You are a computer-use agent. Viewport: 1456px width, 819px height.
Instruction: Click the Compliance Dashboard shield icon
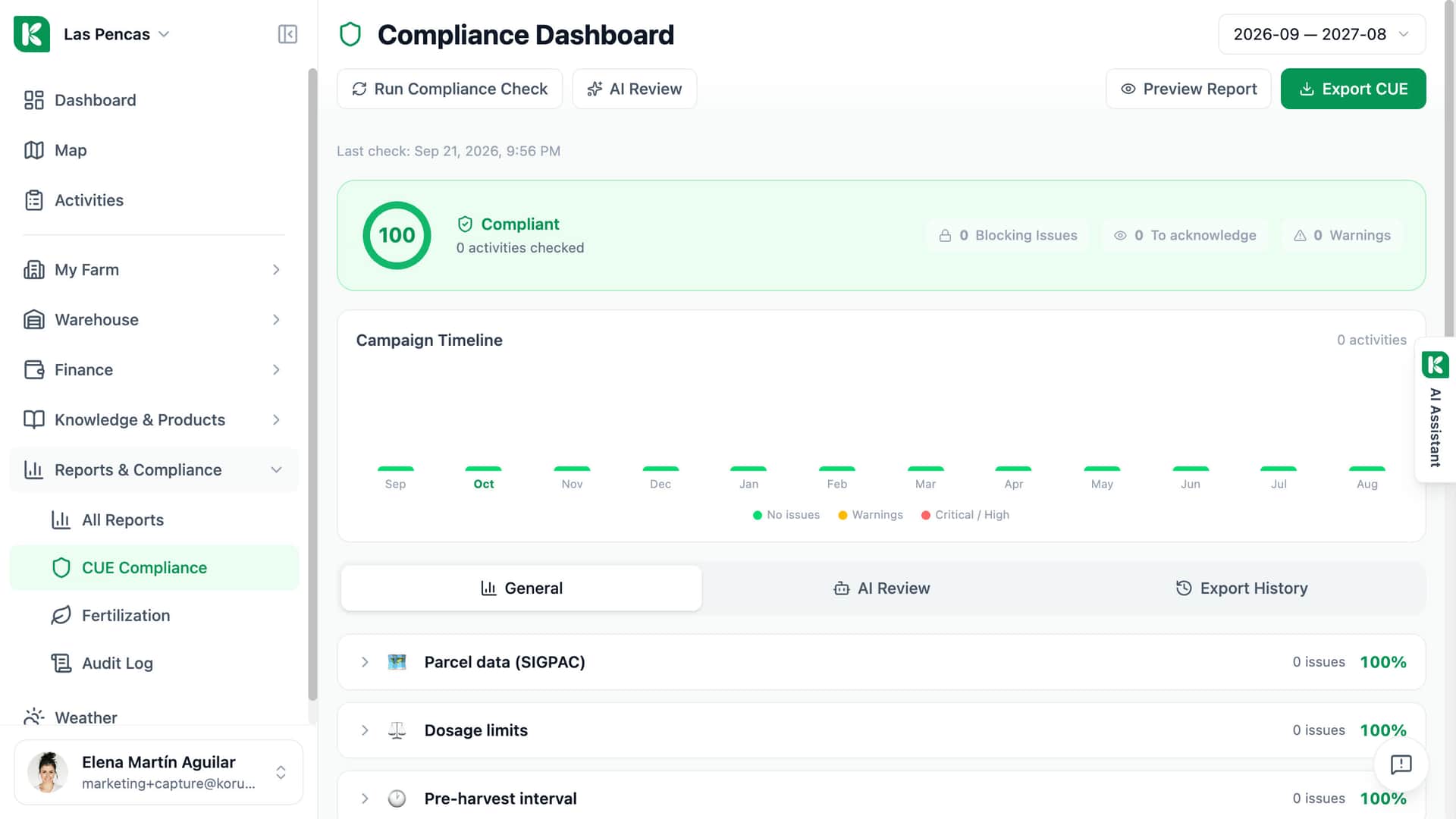[350, 34]
